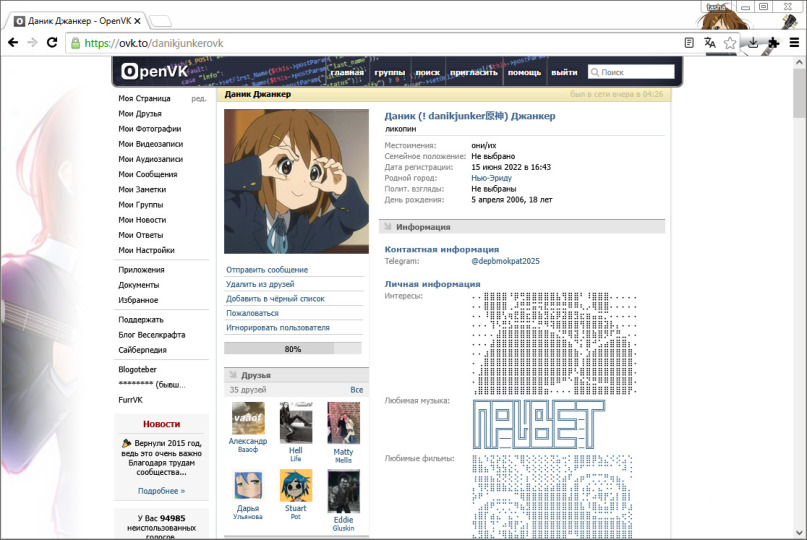Open Документы in sidebar
Image resolution: width=807 pixels, height=540 pixels.
[x=138, y=285]
